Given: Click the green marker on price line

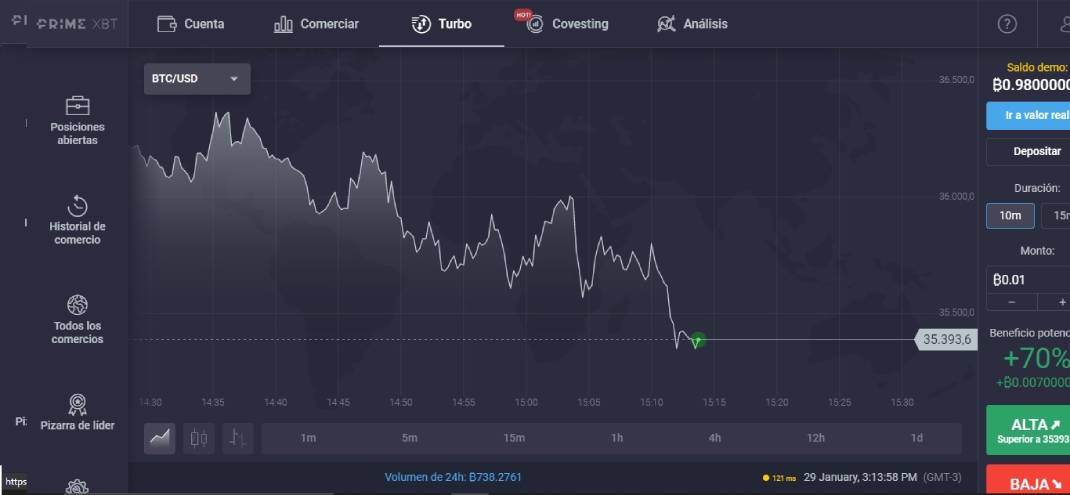Looking at the screenshot, I should tap(697, 340).
